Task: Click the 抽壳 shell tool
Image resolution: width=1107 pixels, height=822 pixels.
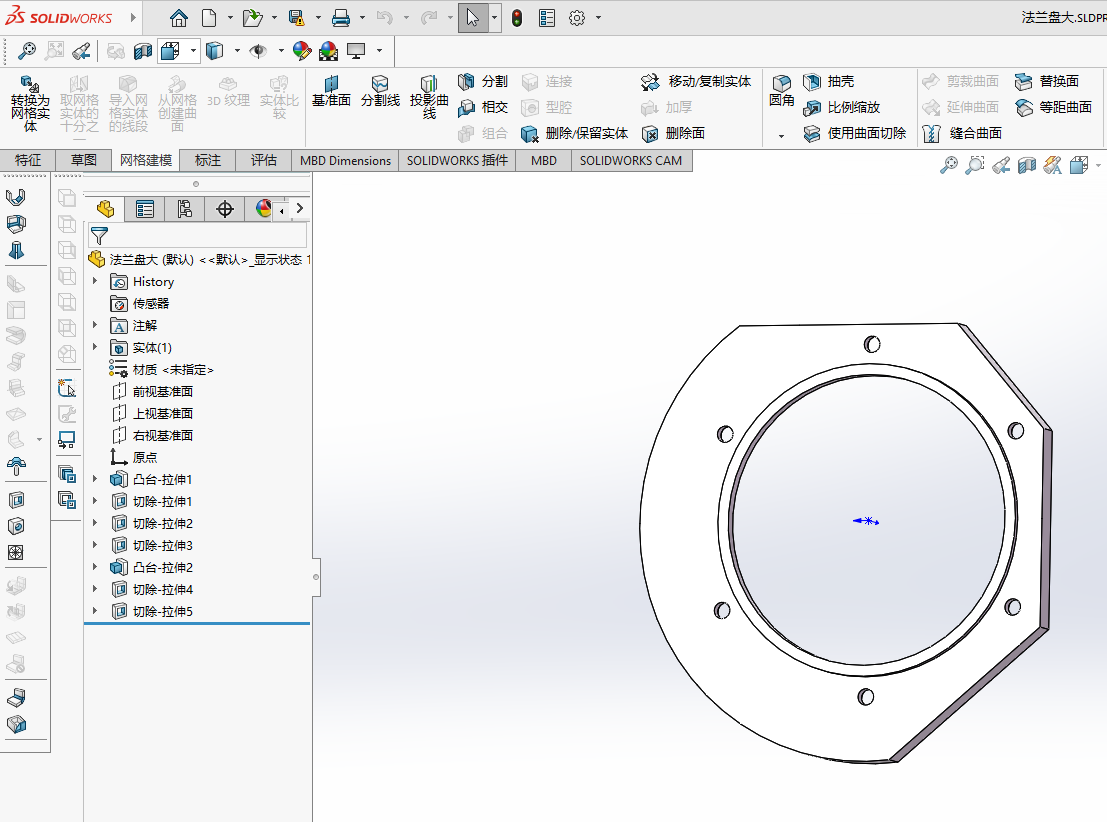Action: point(828,82)
